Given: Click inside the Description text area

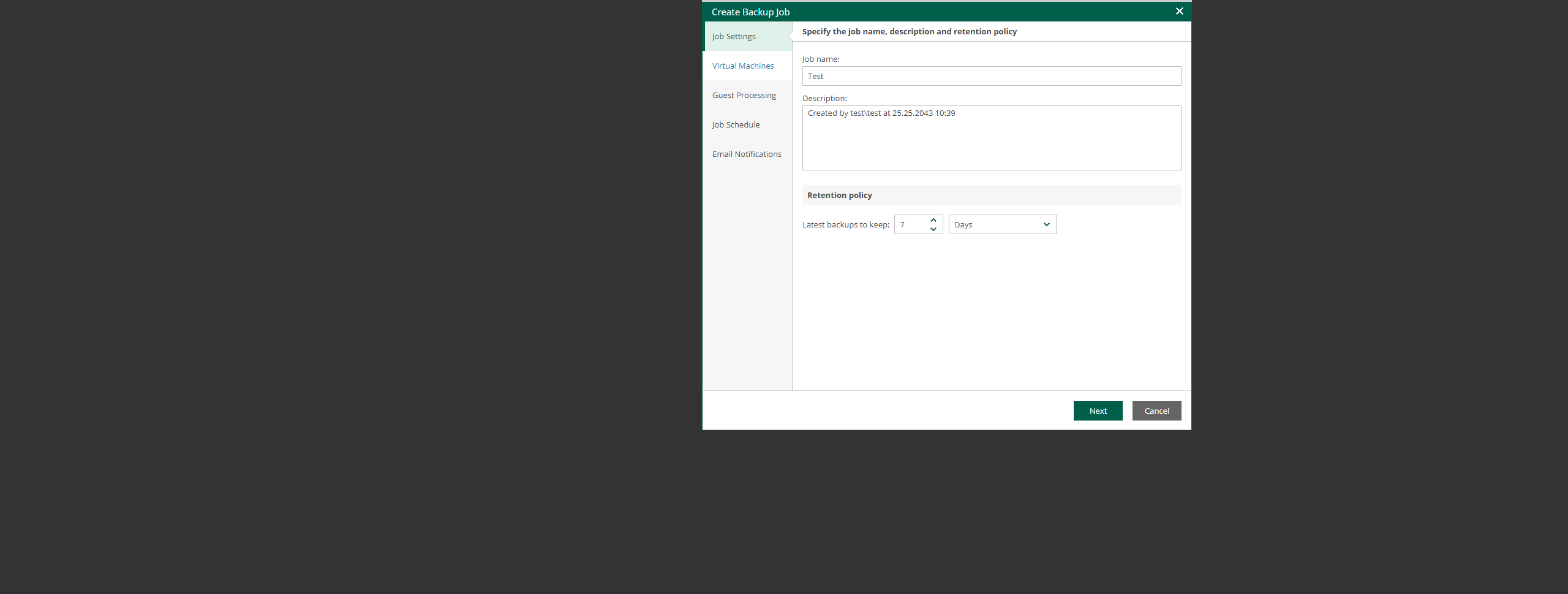Looking at the screenshot, I should (x=992, y=138).
